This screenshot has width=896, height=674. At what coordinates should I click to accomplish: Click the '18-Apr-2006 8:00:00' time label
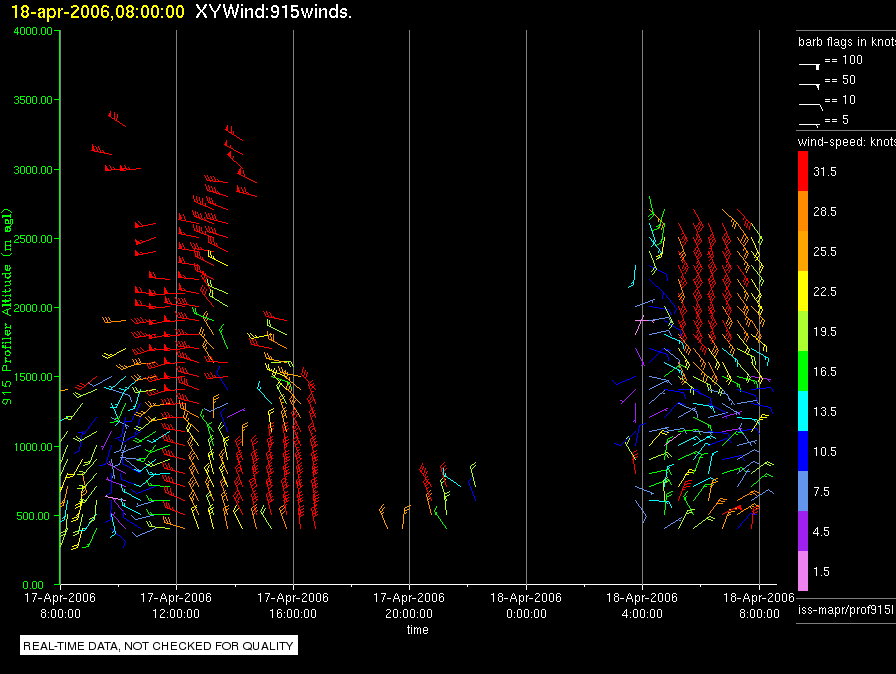pyautogui.click(x=759, y=605)
